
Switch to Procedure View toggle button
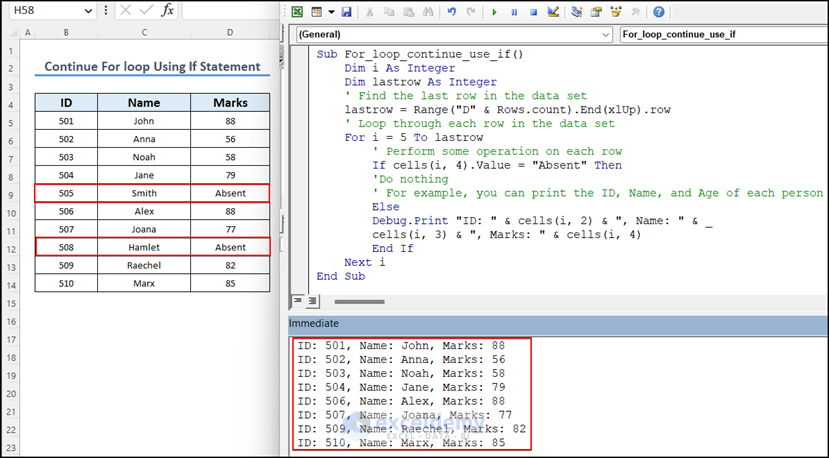pyautogui.click(x=297, y=300)
